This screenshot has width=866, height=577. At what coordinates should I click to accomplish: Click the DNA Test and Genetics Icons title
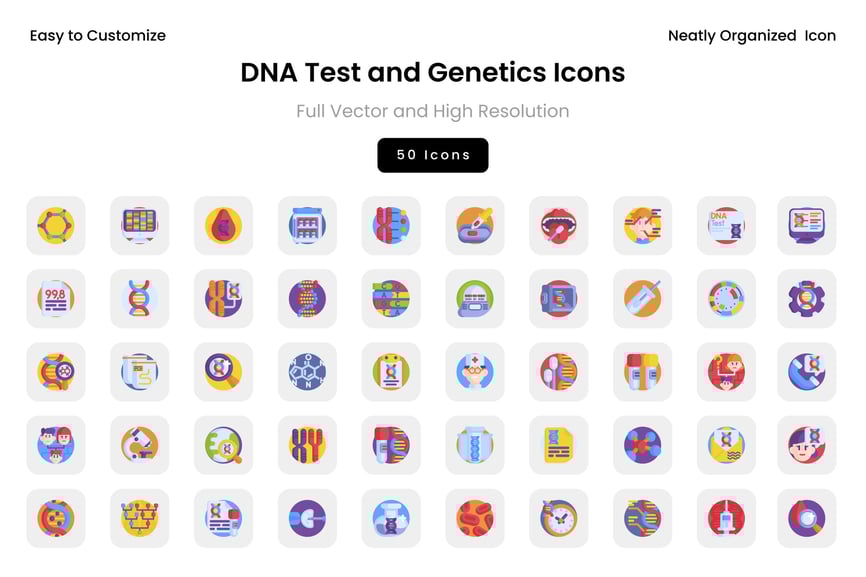[x=432, y=72]
